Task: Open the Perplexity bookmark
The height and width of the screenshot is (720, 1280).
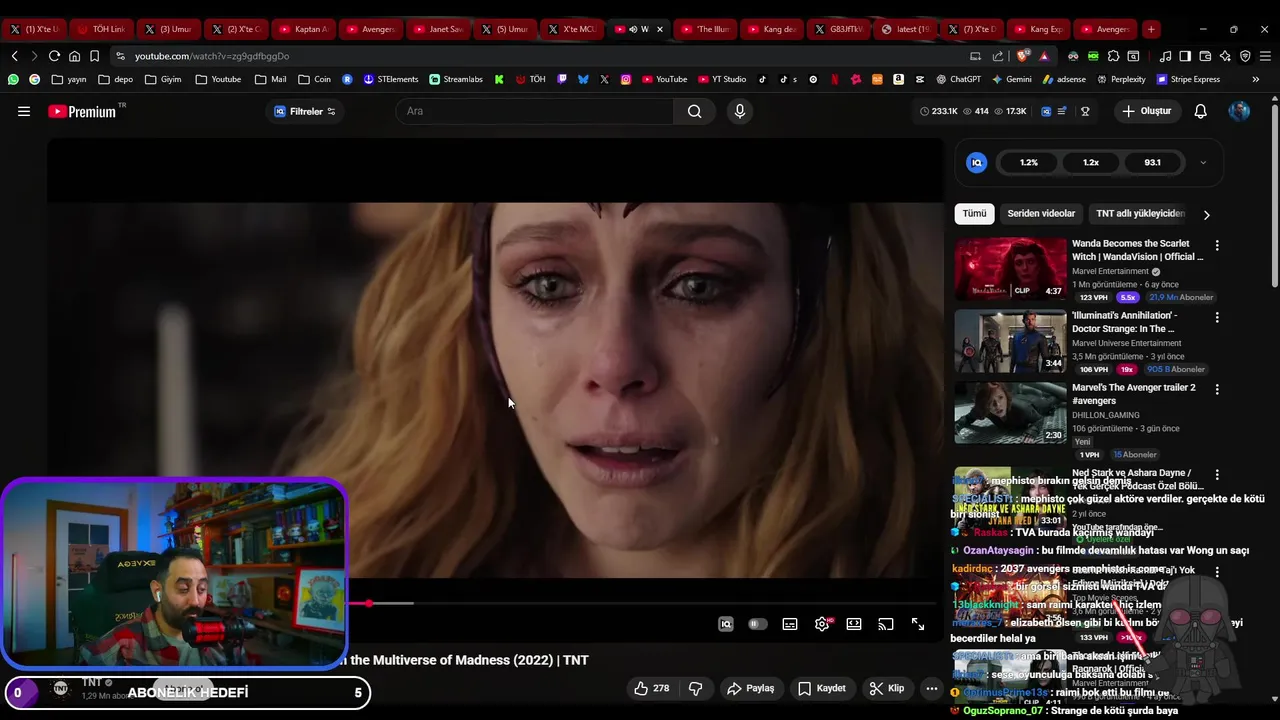Action: click(x=1121, y=79)
